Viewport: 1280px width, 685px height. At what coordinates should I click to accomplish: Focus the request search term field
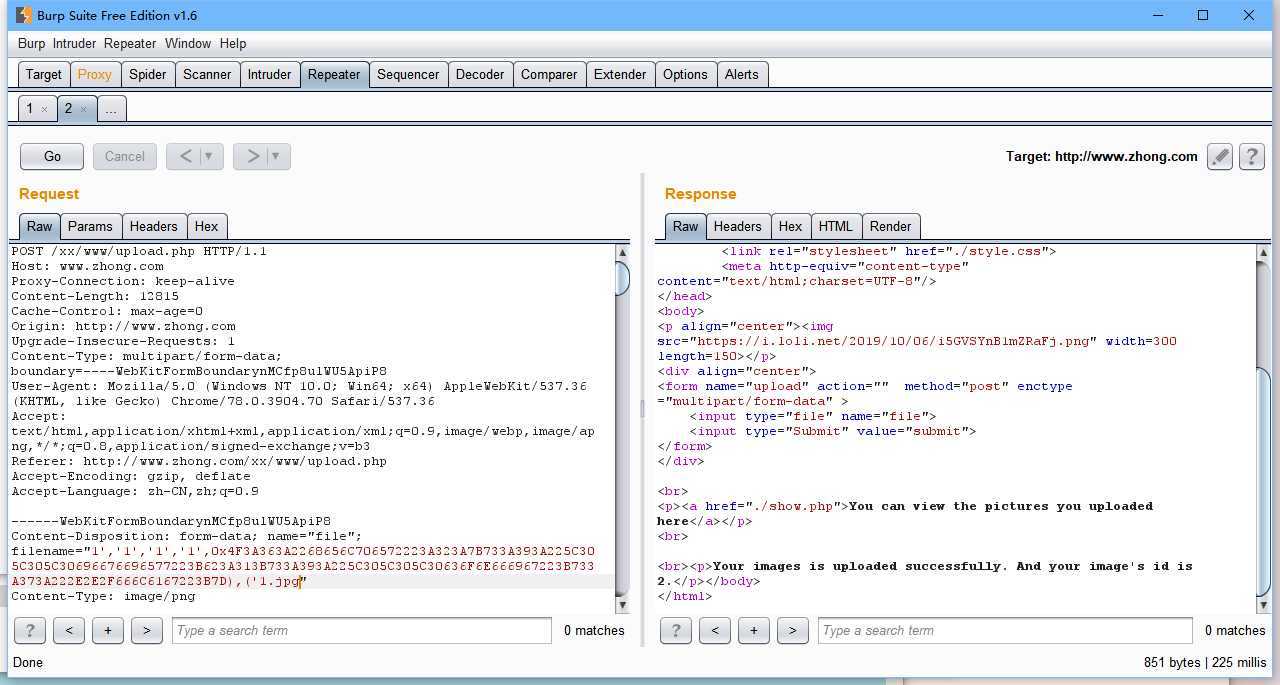(x=361, y=630)
